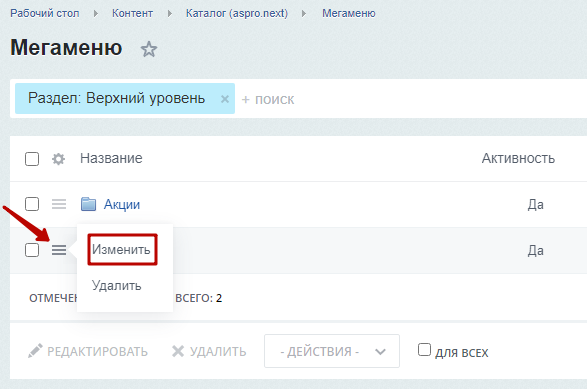Tick the select-all checkbox in header

point(32,159)
